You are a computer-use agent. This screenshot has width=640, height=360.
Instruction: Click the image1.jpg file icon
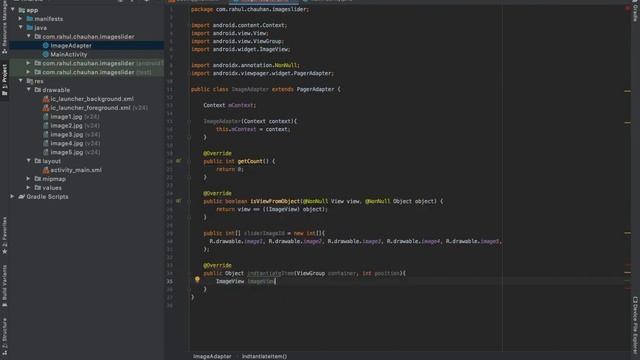pyautogui.click(x=46, y=117)
